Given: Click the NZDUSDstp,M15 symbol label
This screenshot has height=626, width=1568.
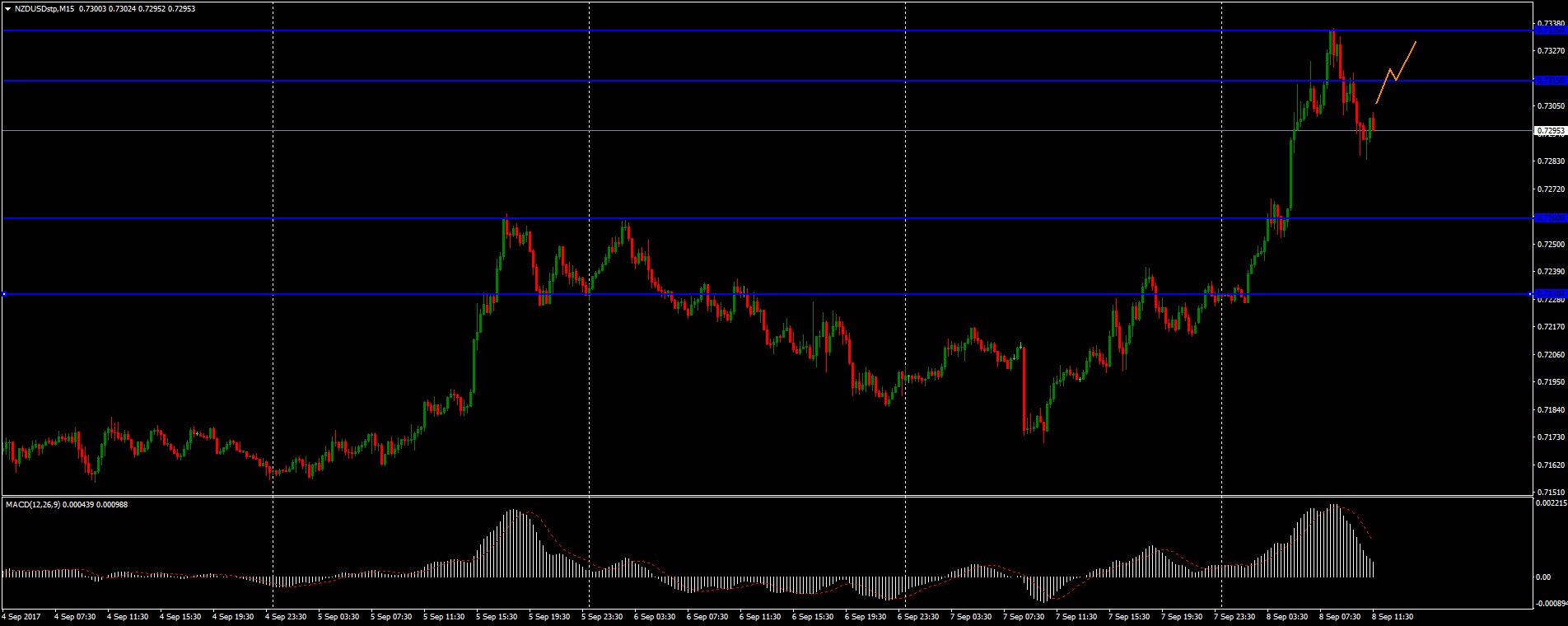Looking at the screenshot, I should coord(44,8).
